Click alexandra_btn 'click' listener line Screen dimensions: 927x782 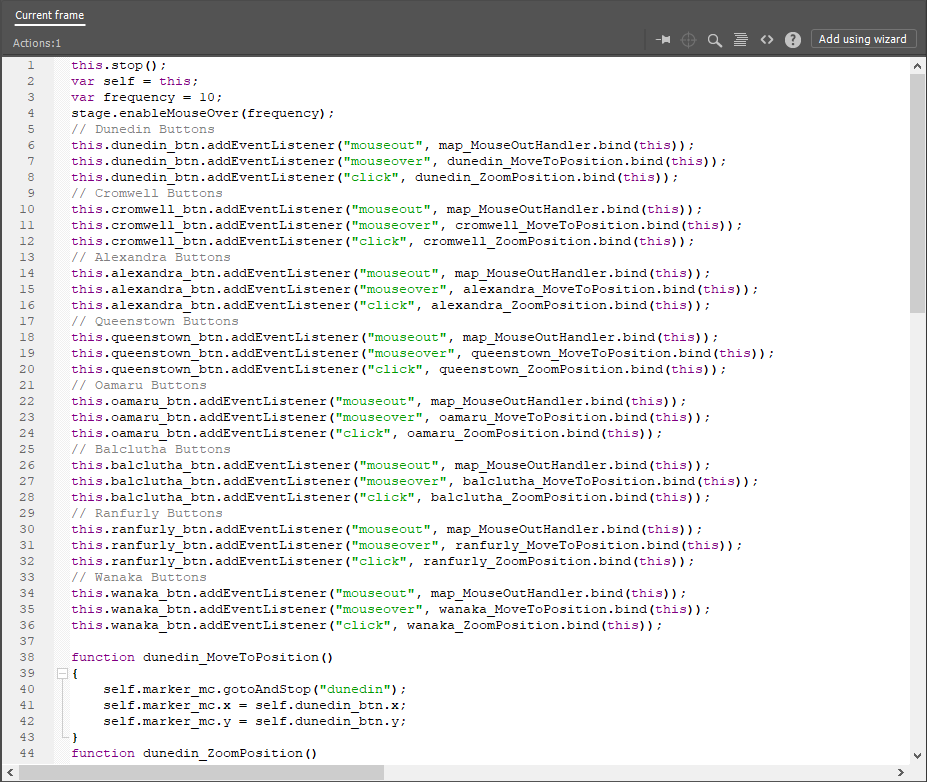click(x=390, y=305)
